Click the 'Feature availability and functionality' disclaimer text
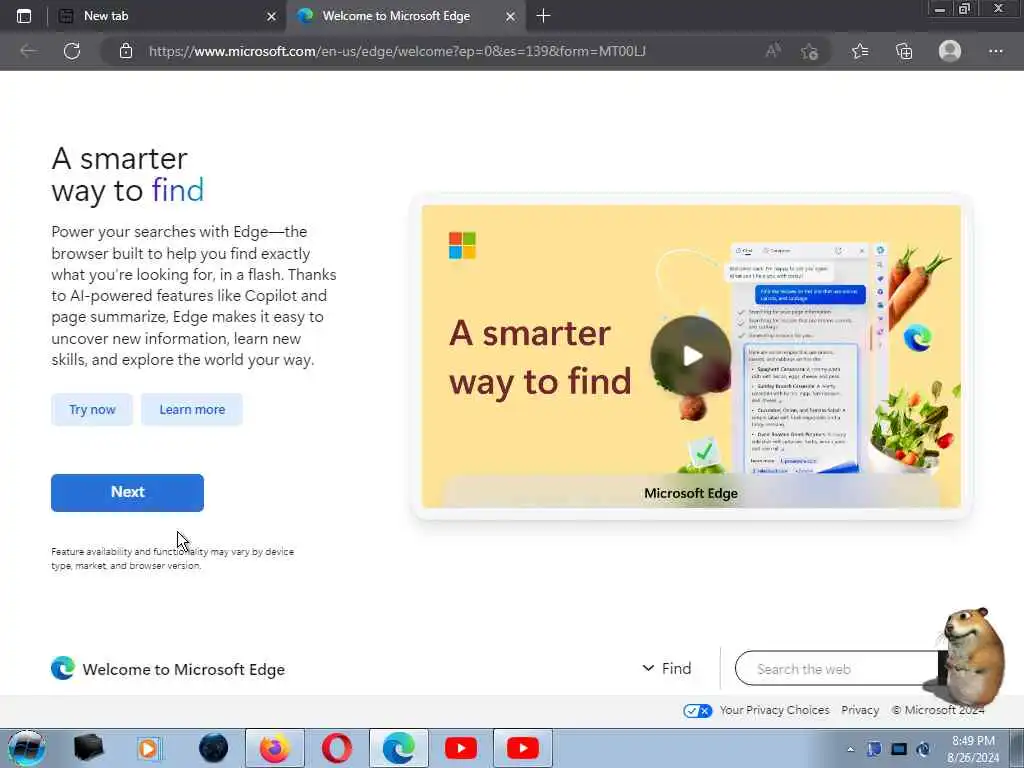 pyautogui.click(x=173, y=558)
